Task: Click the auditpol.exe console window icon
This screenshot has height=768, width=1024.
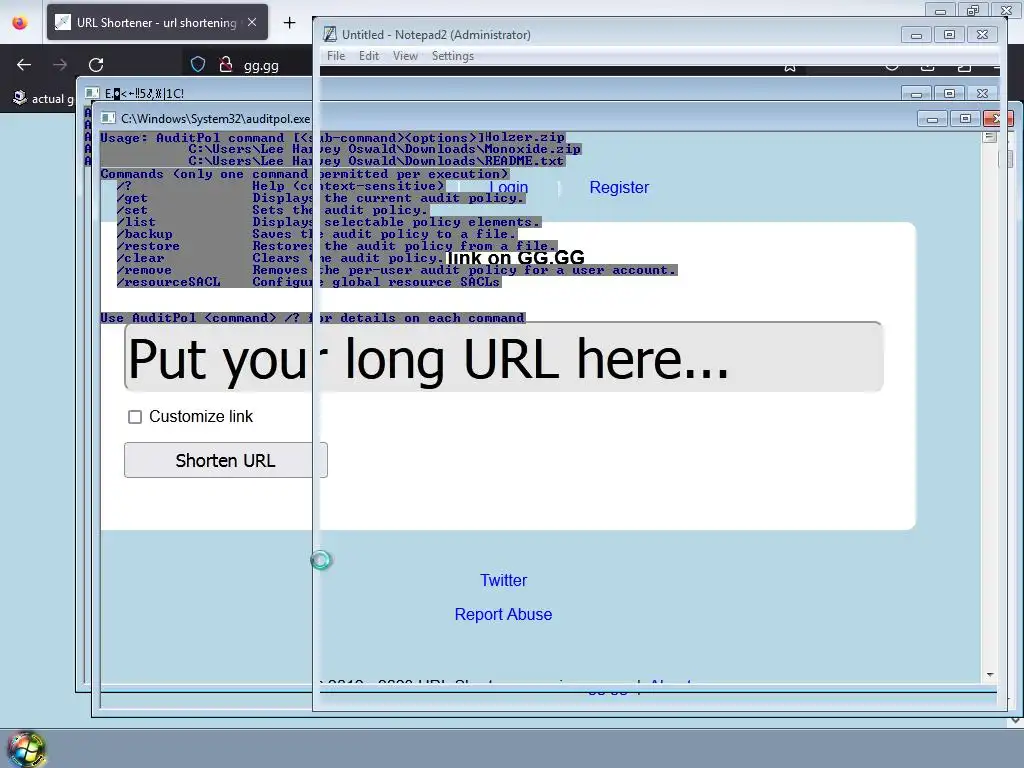Action: (x=108, y=118)
